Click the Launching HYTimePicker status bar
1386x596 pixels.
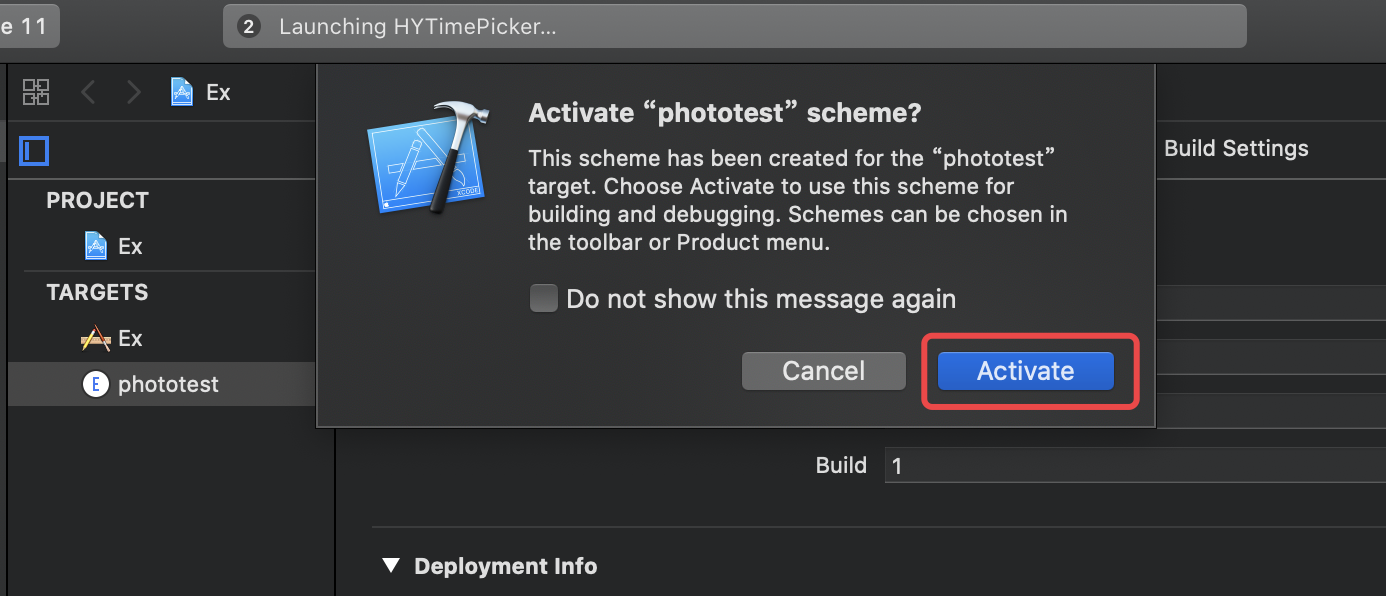click(734, 27)
